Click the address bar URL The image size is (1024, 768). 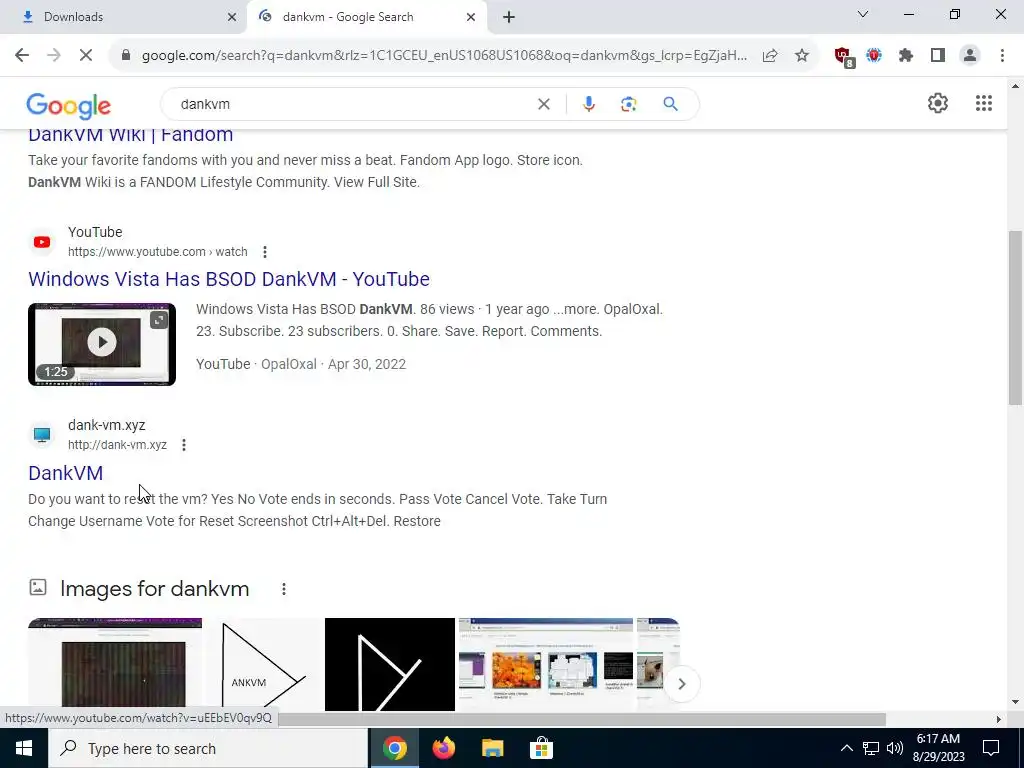444,56
